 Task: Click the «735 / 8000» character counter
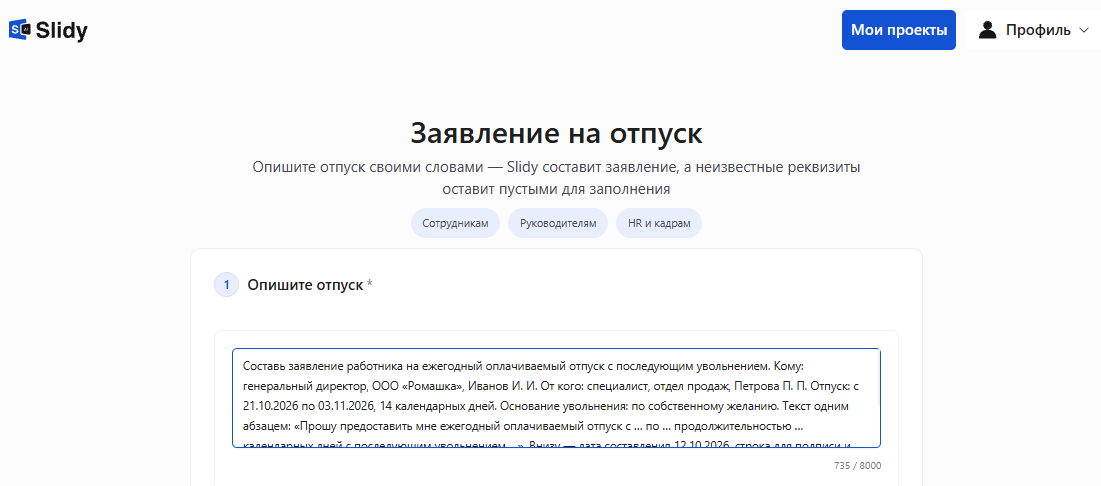click(x=857, y=466)
